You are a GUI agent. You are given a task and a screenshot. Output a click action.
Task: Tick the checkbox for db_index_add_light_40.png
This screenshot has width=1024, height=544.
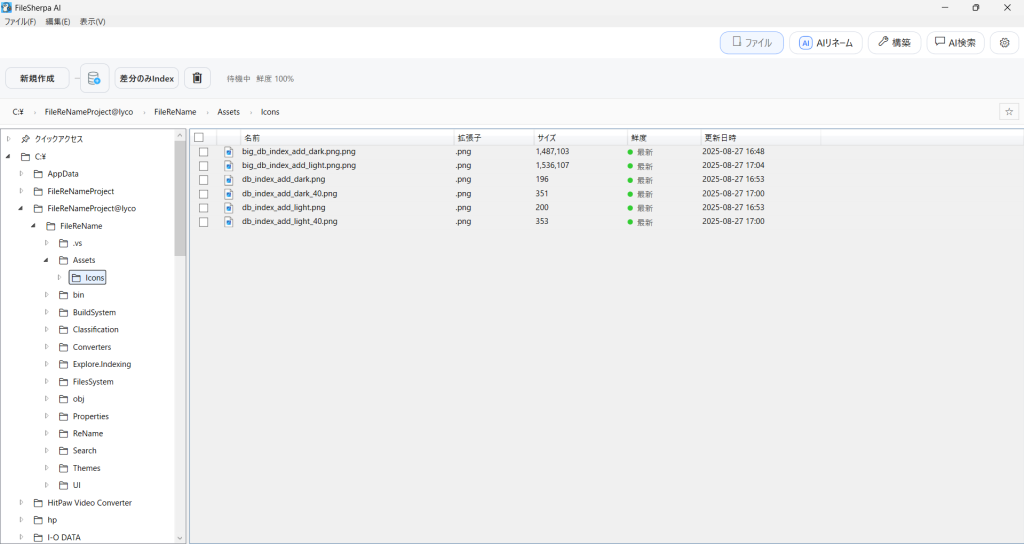pyautogui.click(x=203, y=222)
